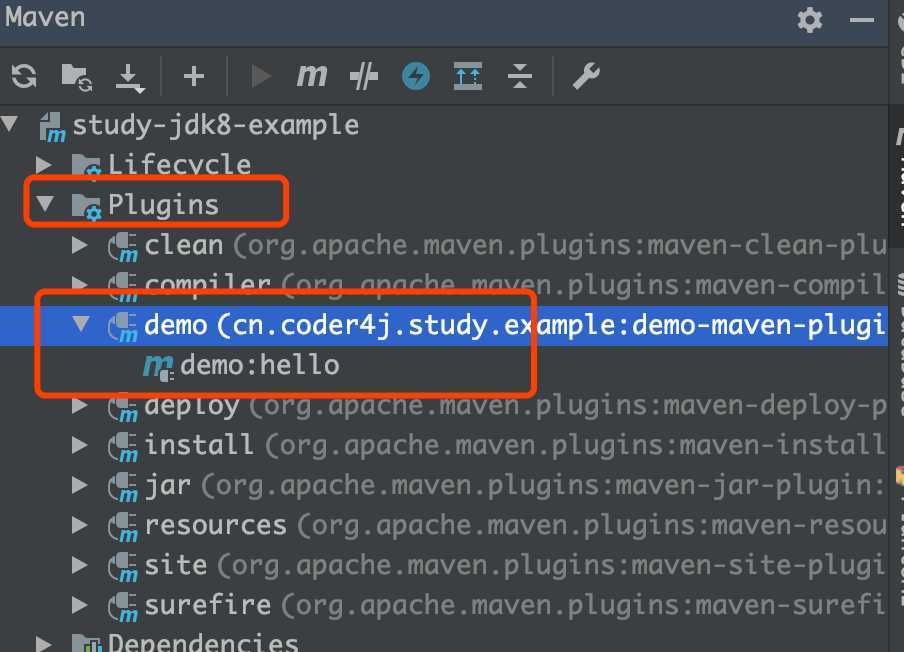Expand the resources plugin node
904x652 pixels.
click(x=80, y=525)
